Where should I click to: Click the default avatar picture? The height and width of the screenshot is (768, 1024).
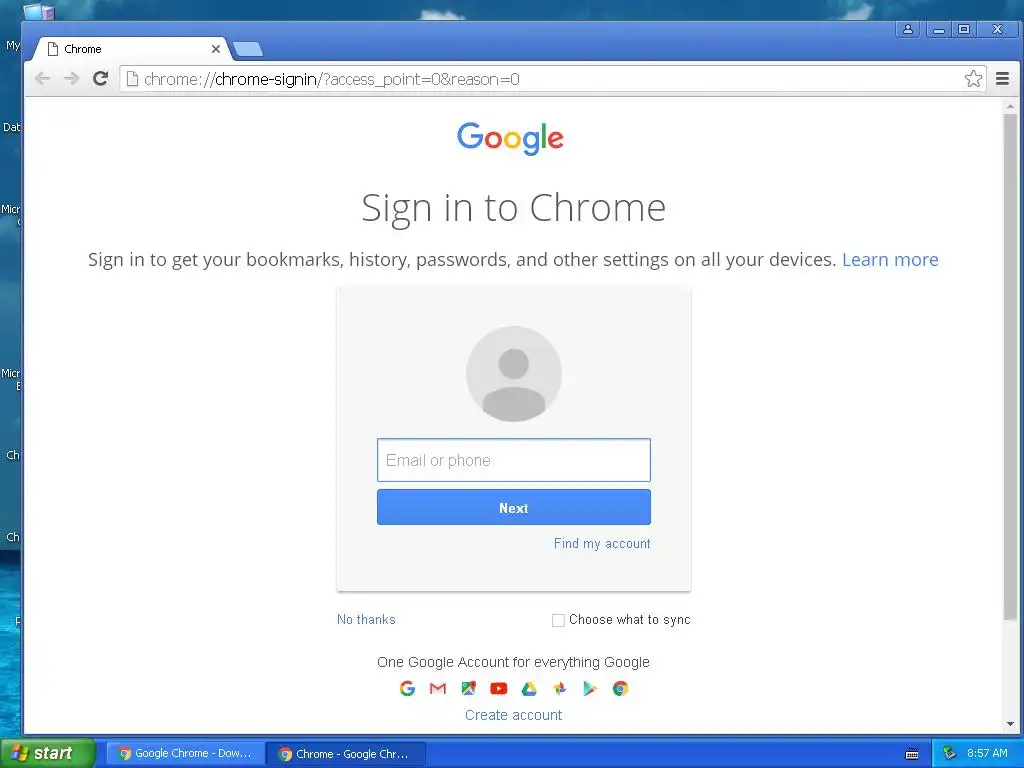click(514, 374)
